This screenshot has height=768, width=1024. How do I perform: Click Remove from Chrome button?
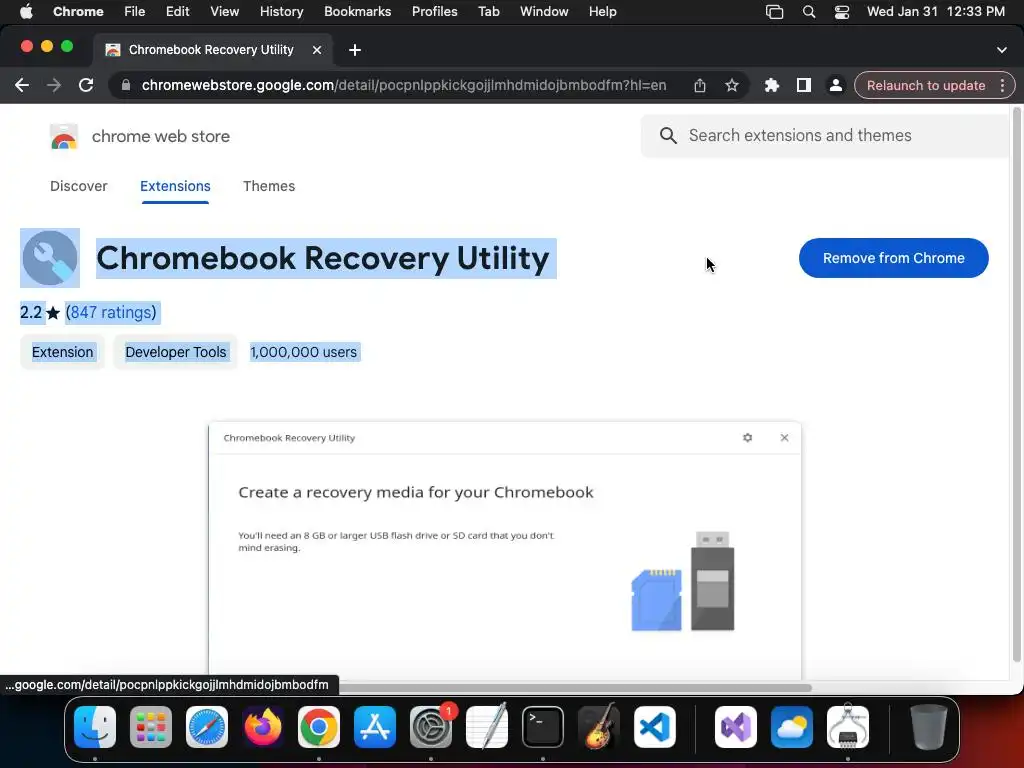click(893, 258)
